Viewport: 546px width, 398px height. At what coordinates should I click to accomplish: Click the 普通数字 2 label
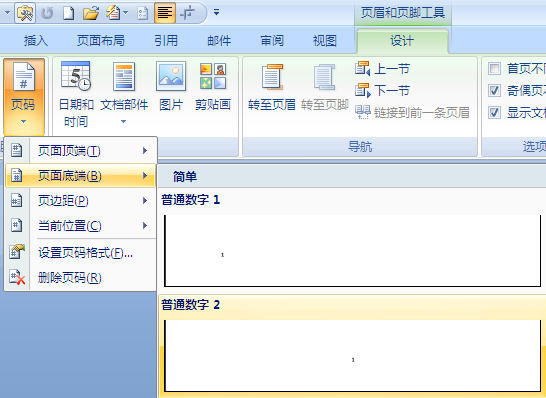190,305
